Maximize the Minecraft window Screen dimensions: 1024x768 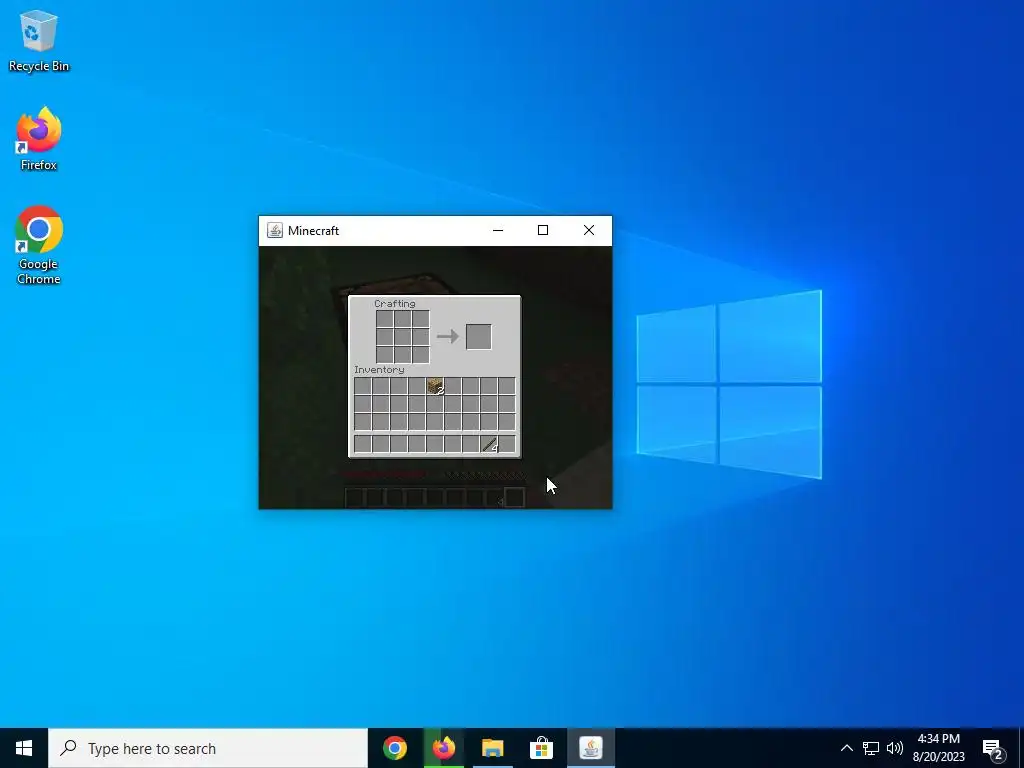(x=543, y=231)
